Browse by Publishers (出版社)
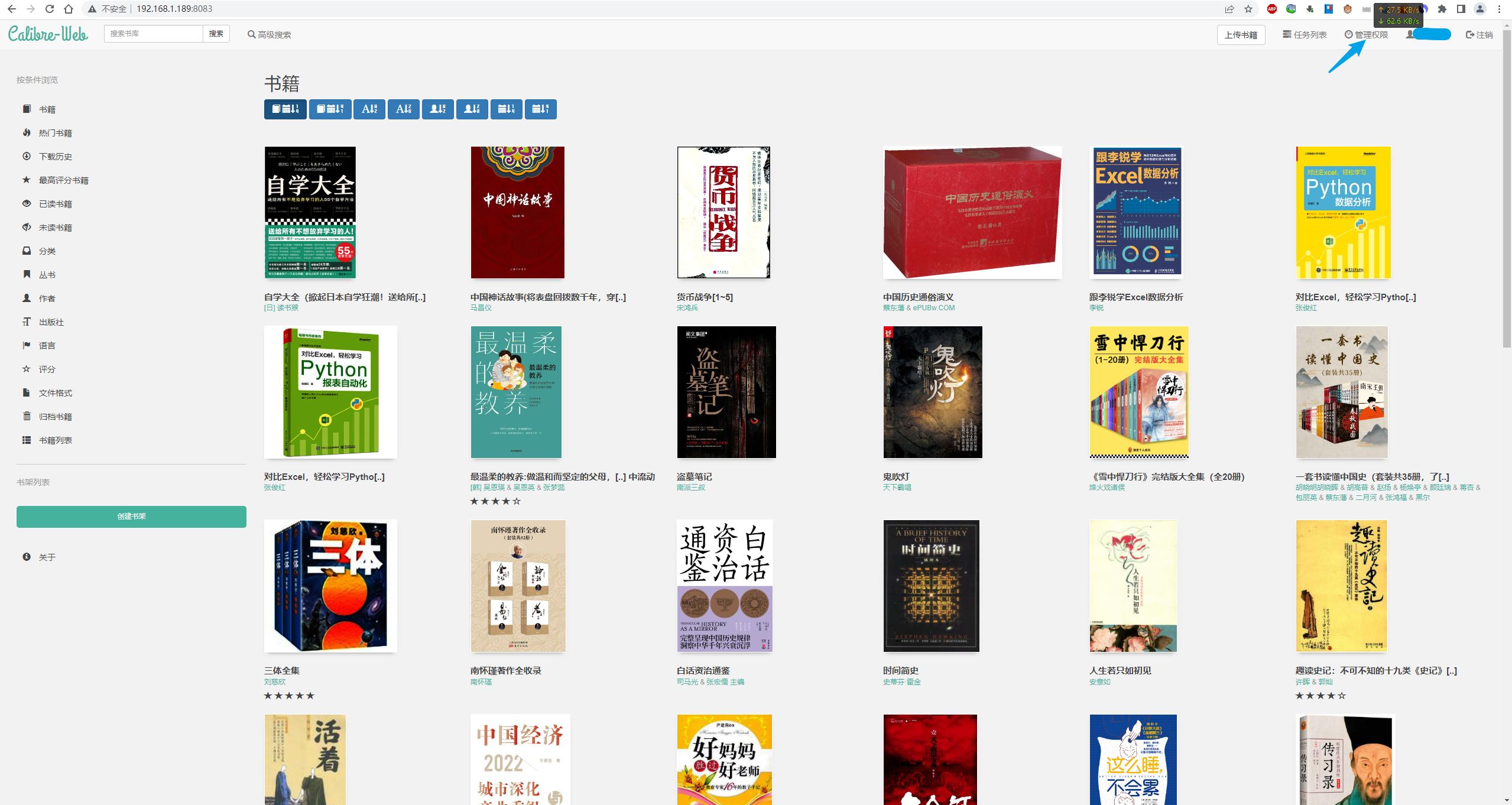 (x=51, y=322)
